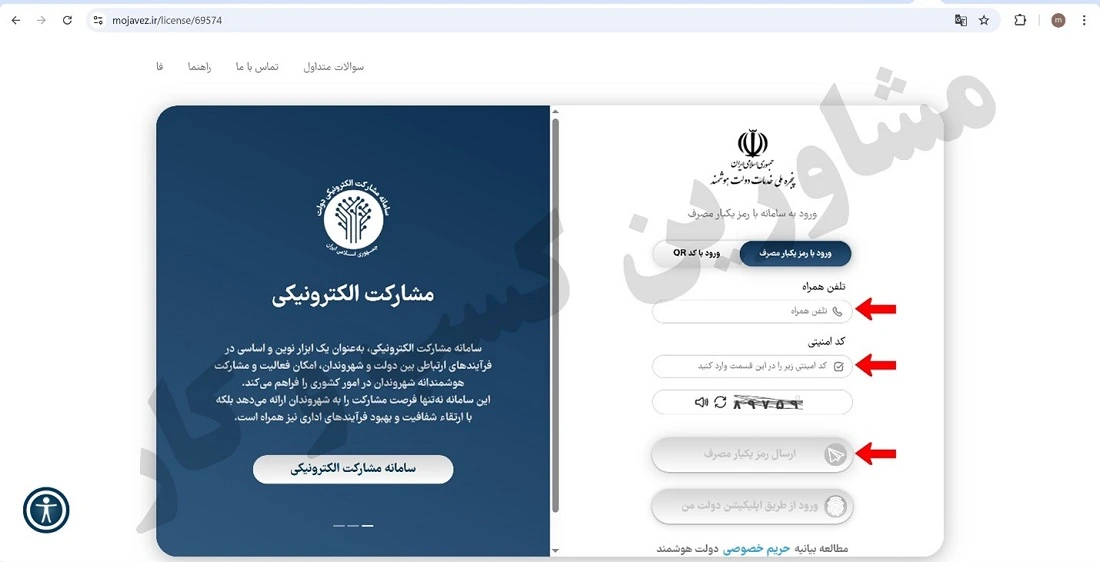Reload the page with refresh icon
The image size is (1100, 562).
tap(67, 20)
